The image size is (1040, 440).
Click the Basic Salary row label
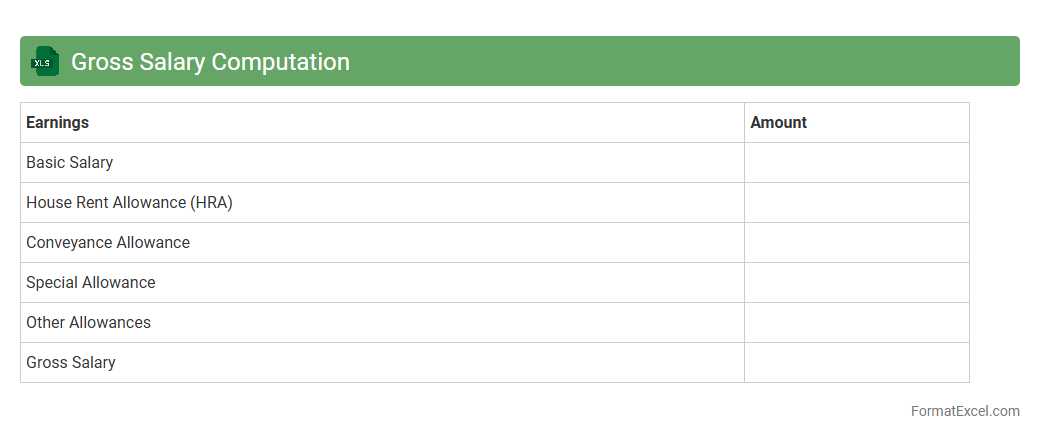click(69, 163)
